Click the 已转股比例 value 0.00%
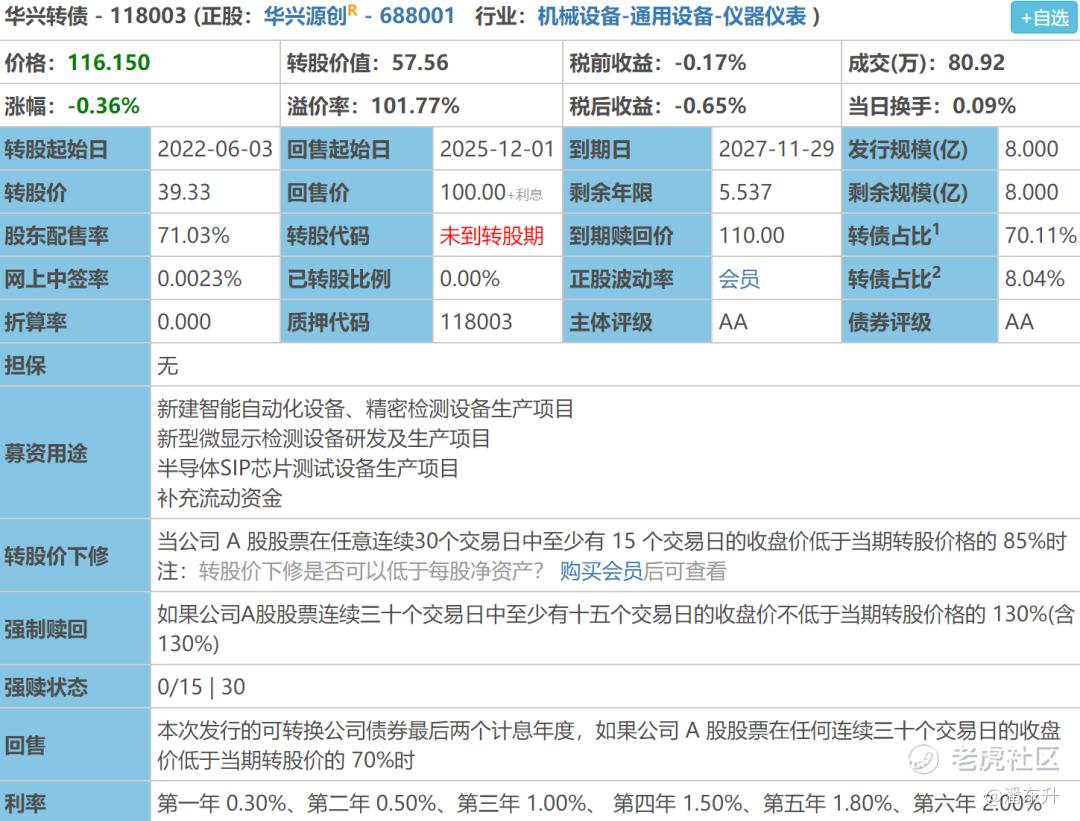This screenshot has width=1080, height=821. [470, 279]
